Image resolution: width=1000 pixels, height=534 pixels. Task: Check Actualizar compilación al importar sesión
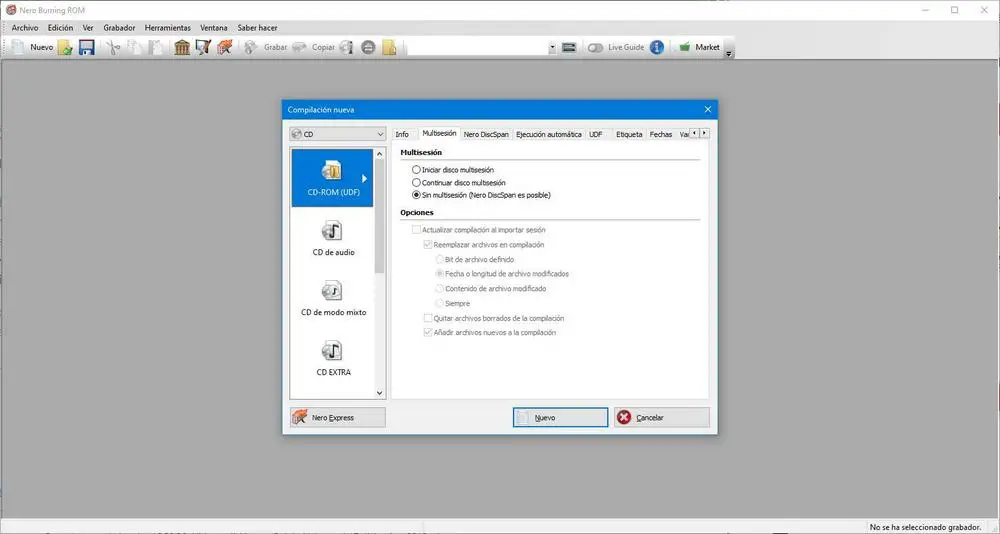(478, 230)
